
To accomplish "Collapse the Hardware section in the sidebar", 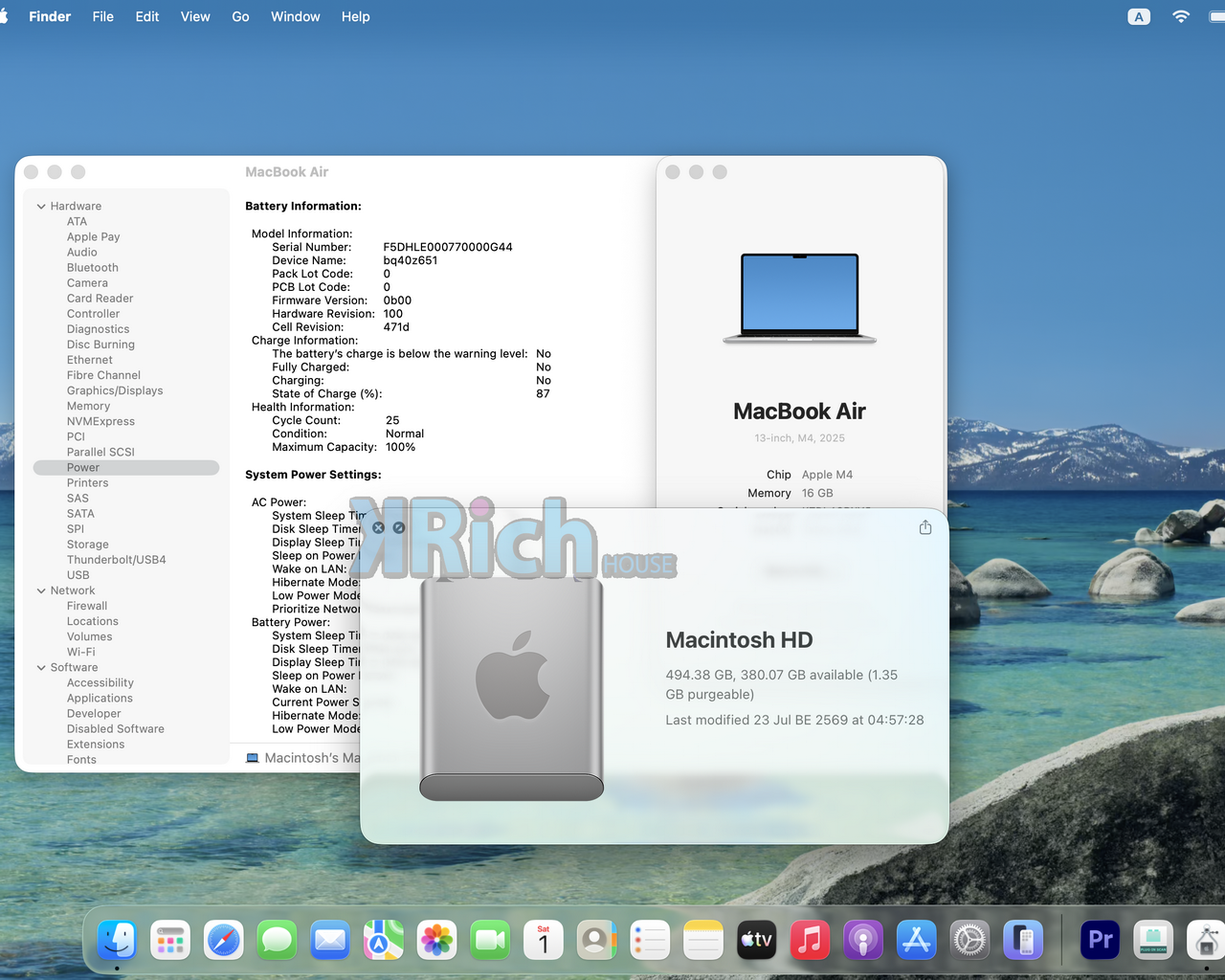I will pyautogui.click(x=41, y=207).
